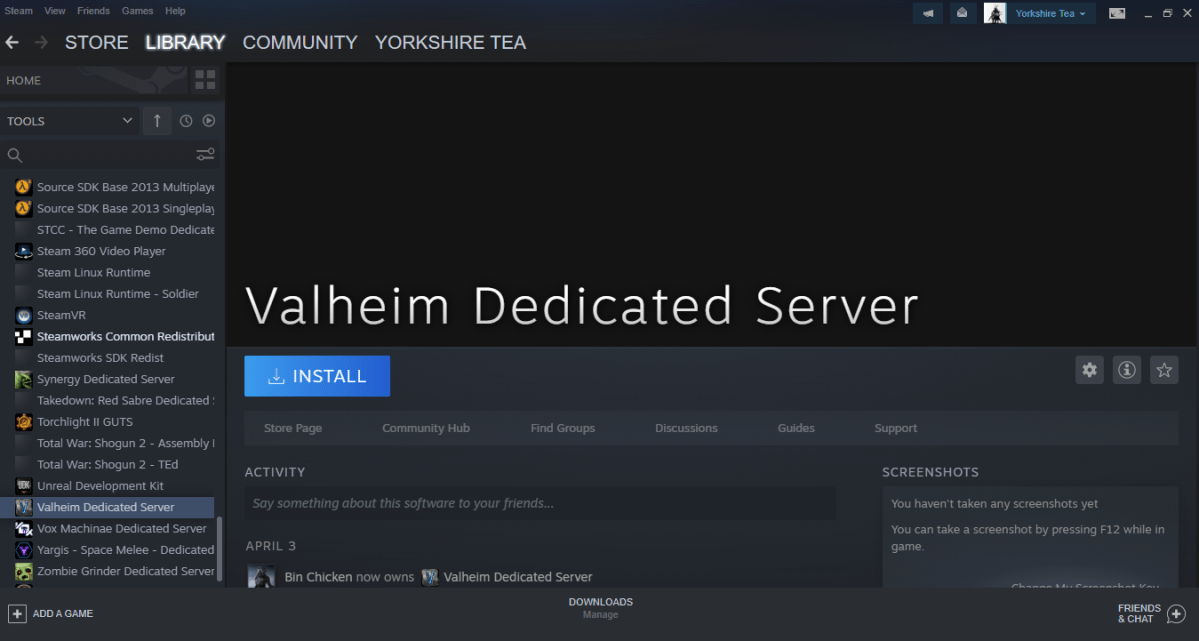Click the Steam 360 Video Player icon
1199x641 pixels.
(x=24, y=251)
